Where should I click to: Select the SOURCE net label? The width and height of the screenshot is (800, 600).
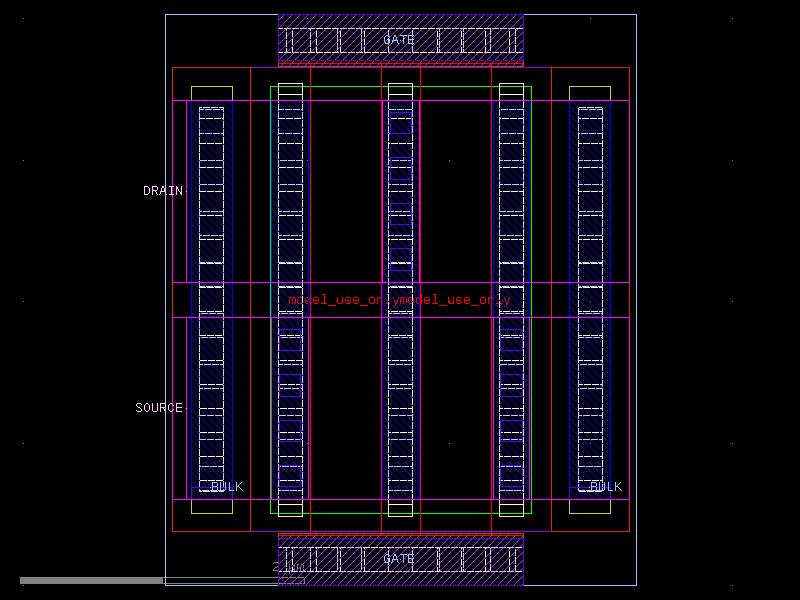click(159, 408)
